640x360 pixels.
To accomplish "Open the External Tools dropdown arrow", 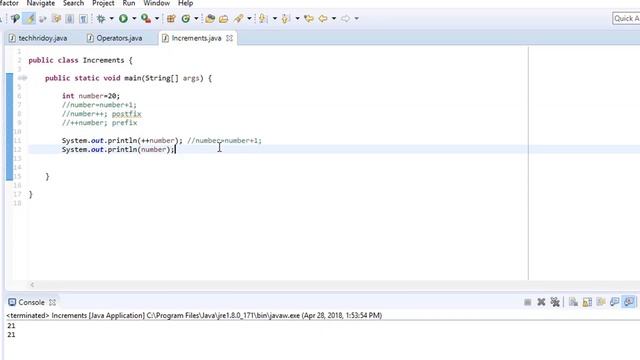I will (x=157, y=18).
